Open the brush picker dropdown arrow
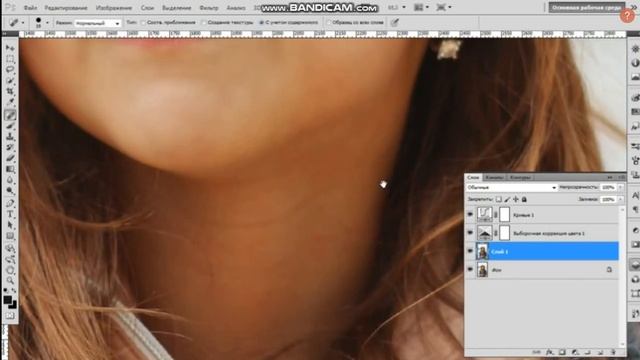Screen dimensions: 640x360 (x=47, y=23)
